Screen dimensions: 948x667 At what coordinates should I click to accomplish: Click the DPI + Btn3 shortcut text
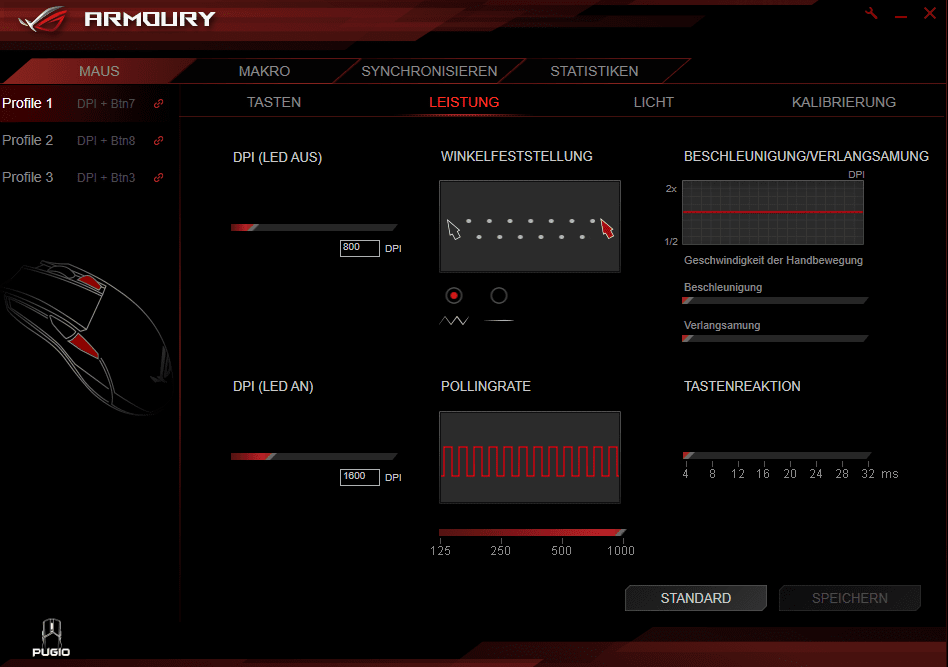(x=106, y=177)
